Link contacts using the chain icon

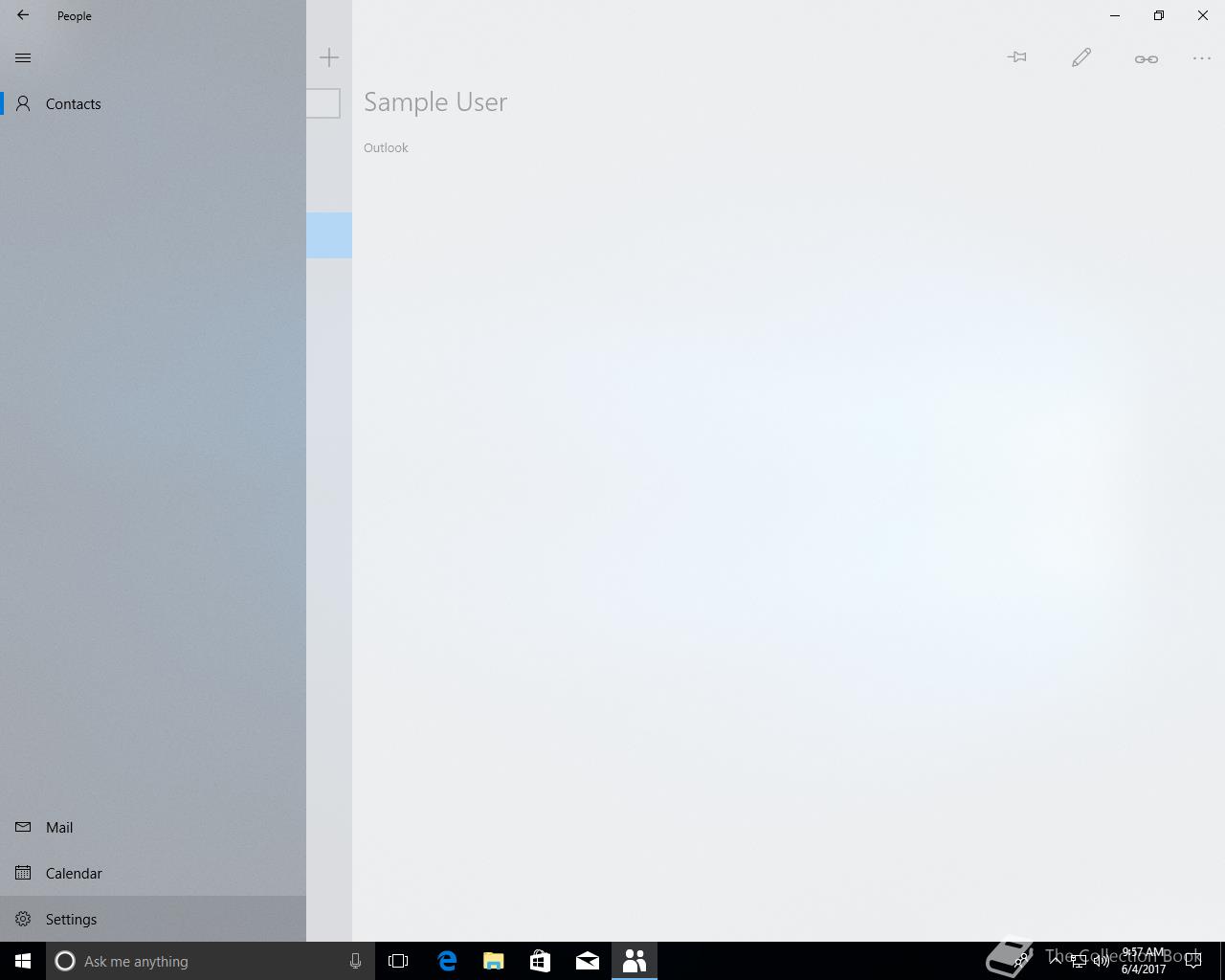1146,58
